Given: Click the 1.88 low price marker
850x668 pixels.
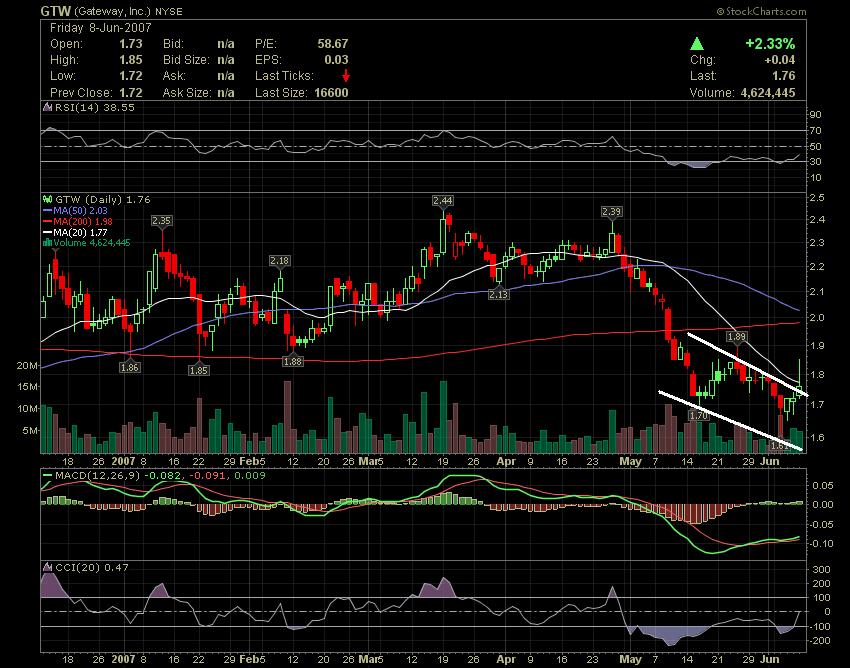Looking at the screenshot, I should click(293, 361).
